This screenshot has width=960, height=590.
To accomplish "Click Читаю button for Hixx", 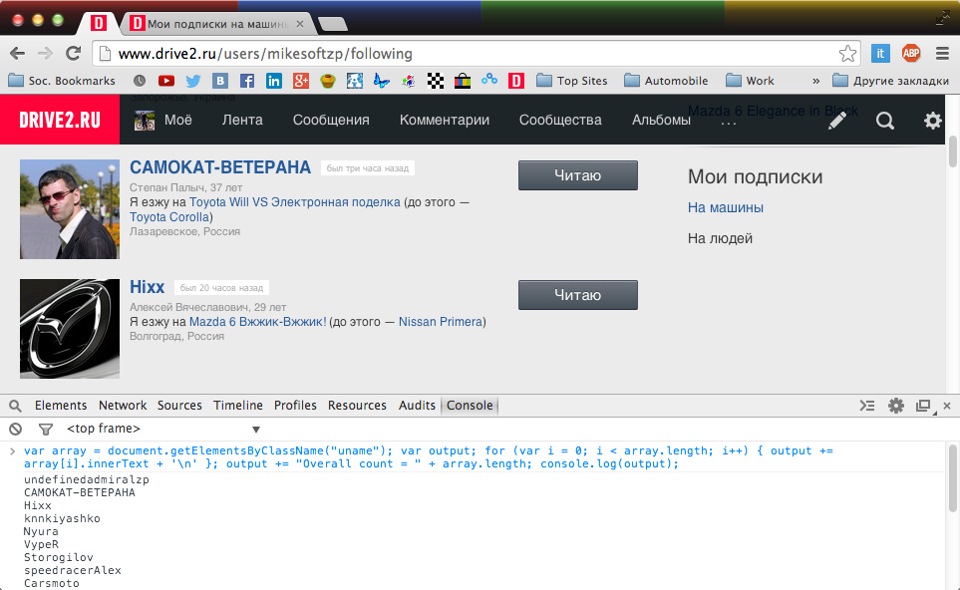I will point(578,295).
